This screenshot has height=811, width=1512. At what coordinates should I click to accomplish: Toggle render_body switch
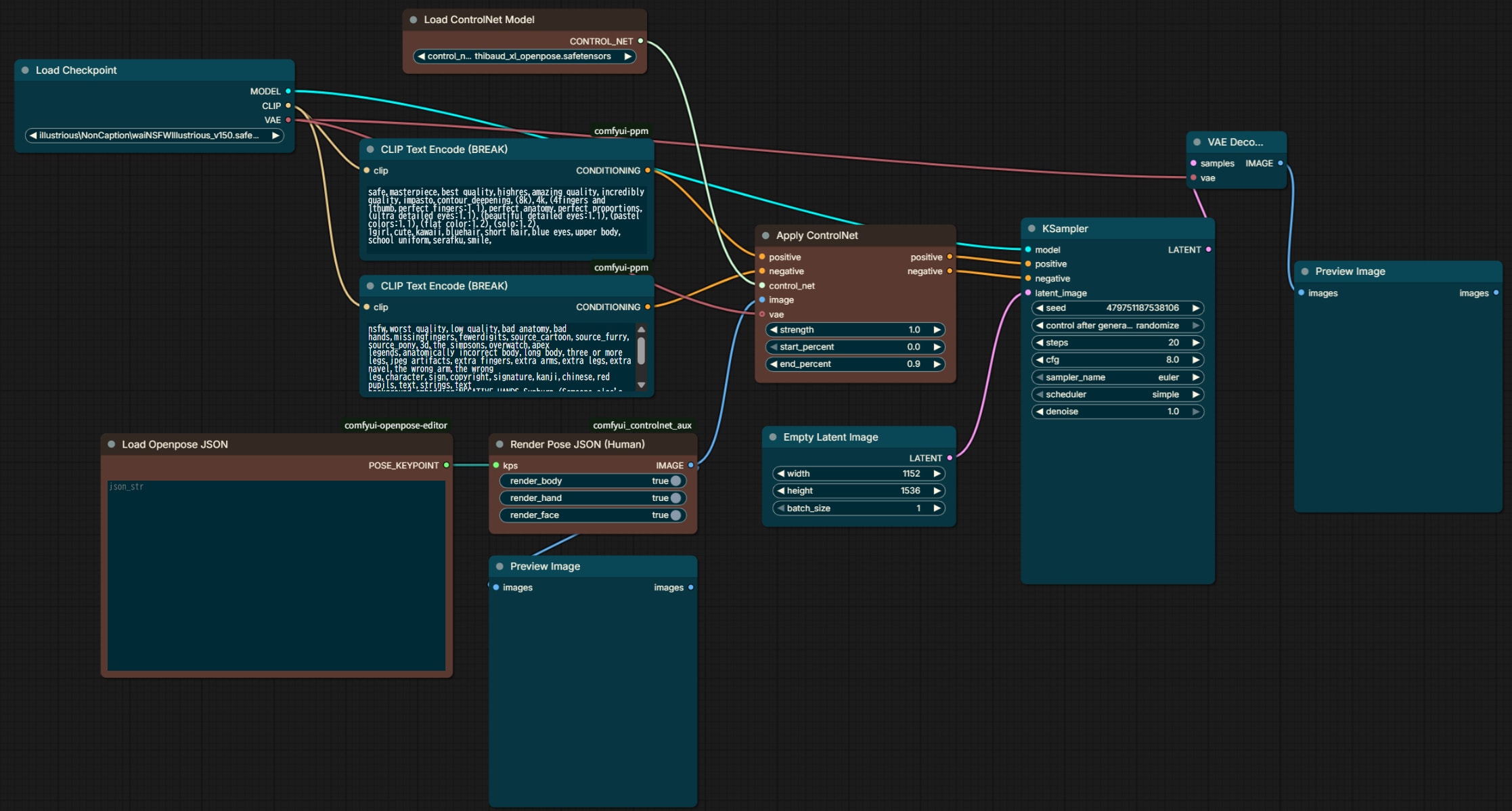(x=675, y=481)
